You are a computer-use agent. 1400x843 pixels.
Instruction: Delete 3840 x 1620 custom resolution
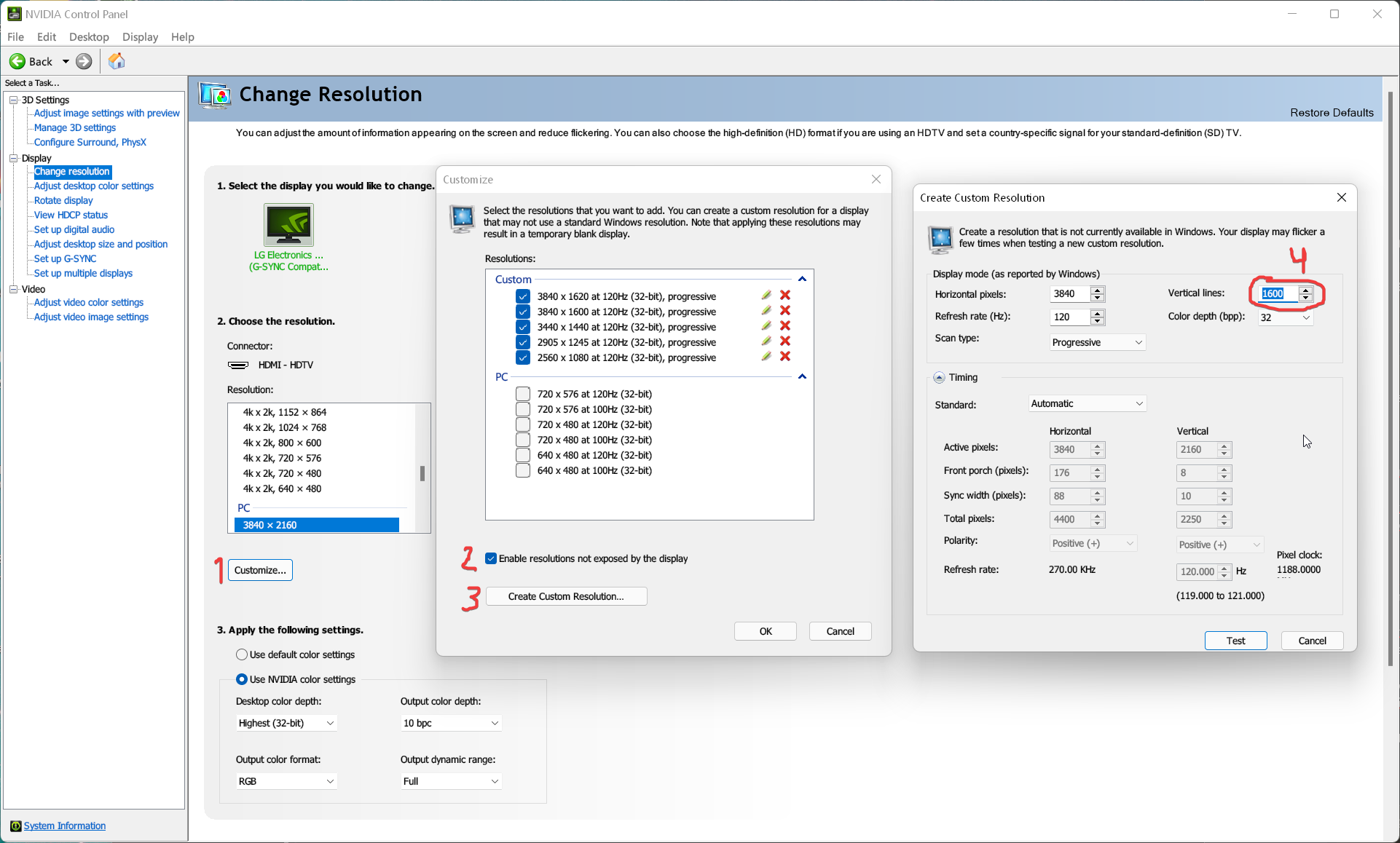(x=785, y=295)
